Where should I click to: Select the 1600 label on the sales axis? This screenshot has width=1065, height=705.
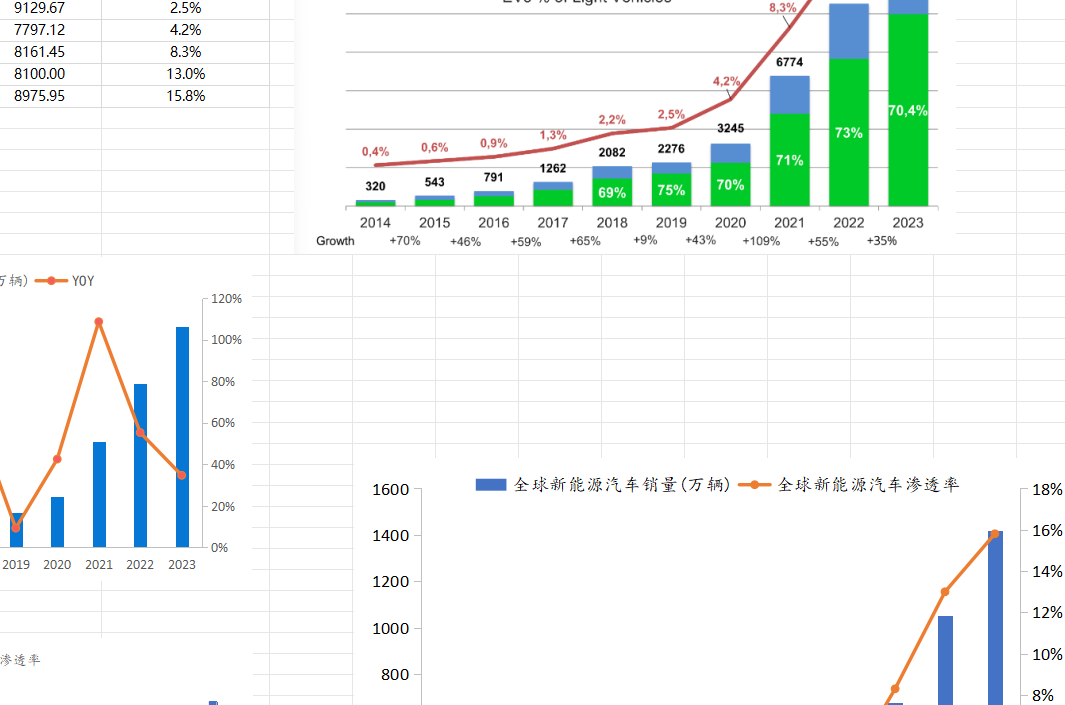390,489
